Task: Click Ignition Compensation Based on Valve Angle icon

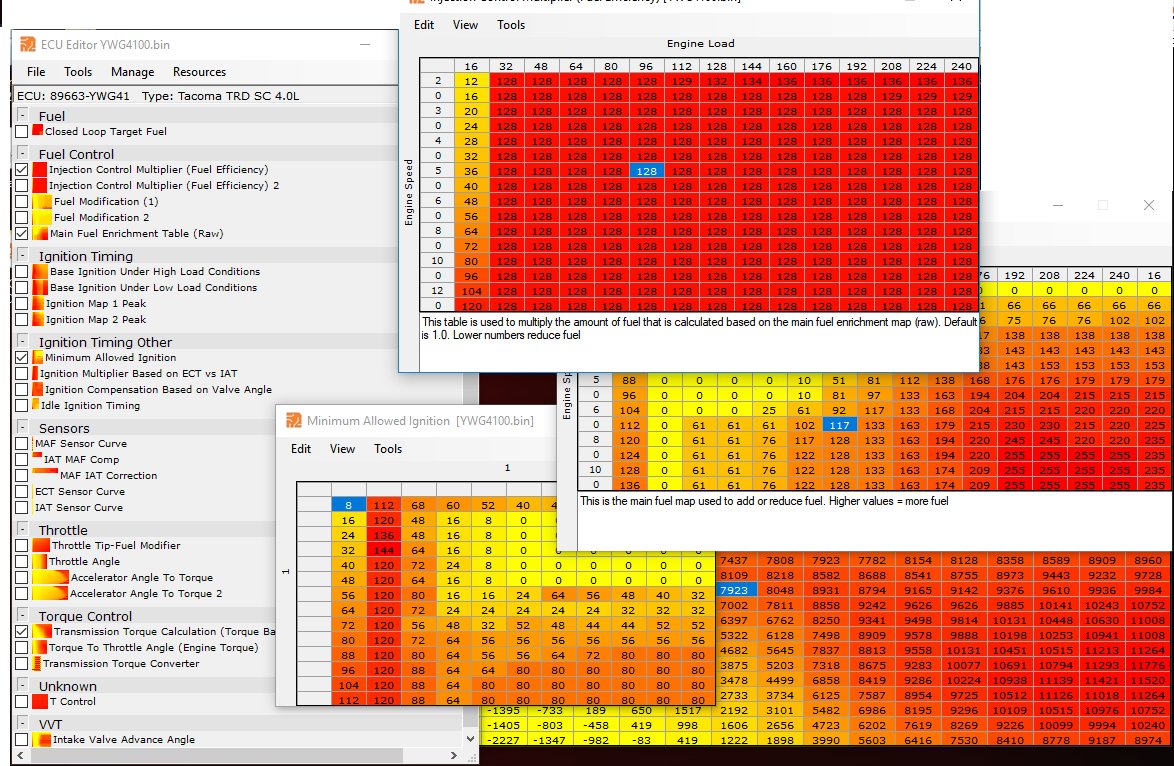Action: (x=37, y=389)
